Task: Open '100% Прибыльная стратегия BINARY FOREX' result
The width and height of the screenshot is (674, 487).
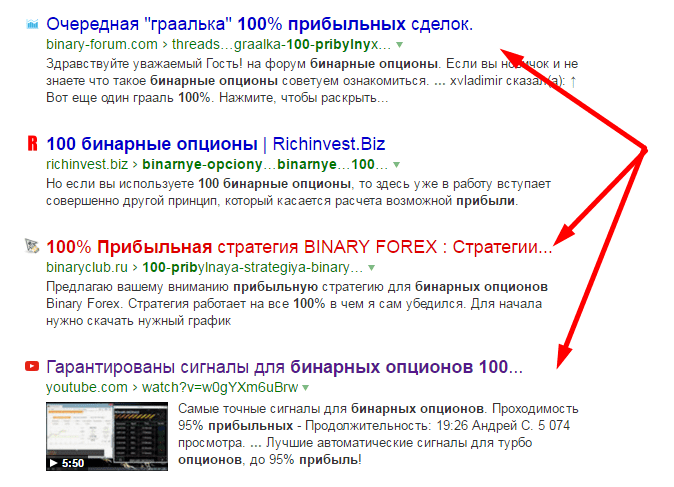Action: 299,247
